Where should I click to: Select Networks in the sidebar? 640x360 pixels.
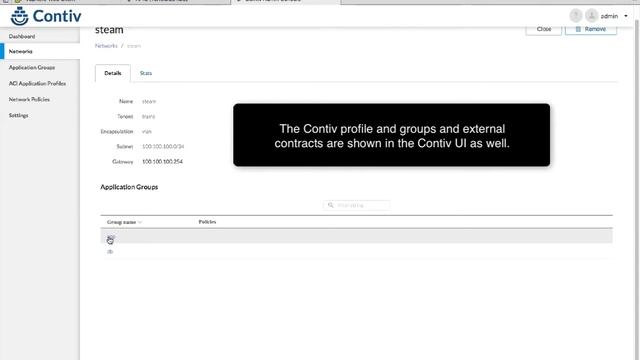[x=40, y=51]
